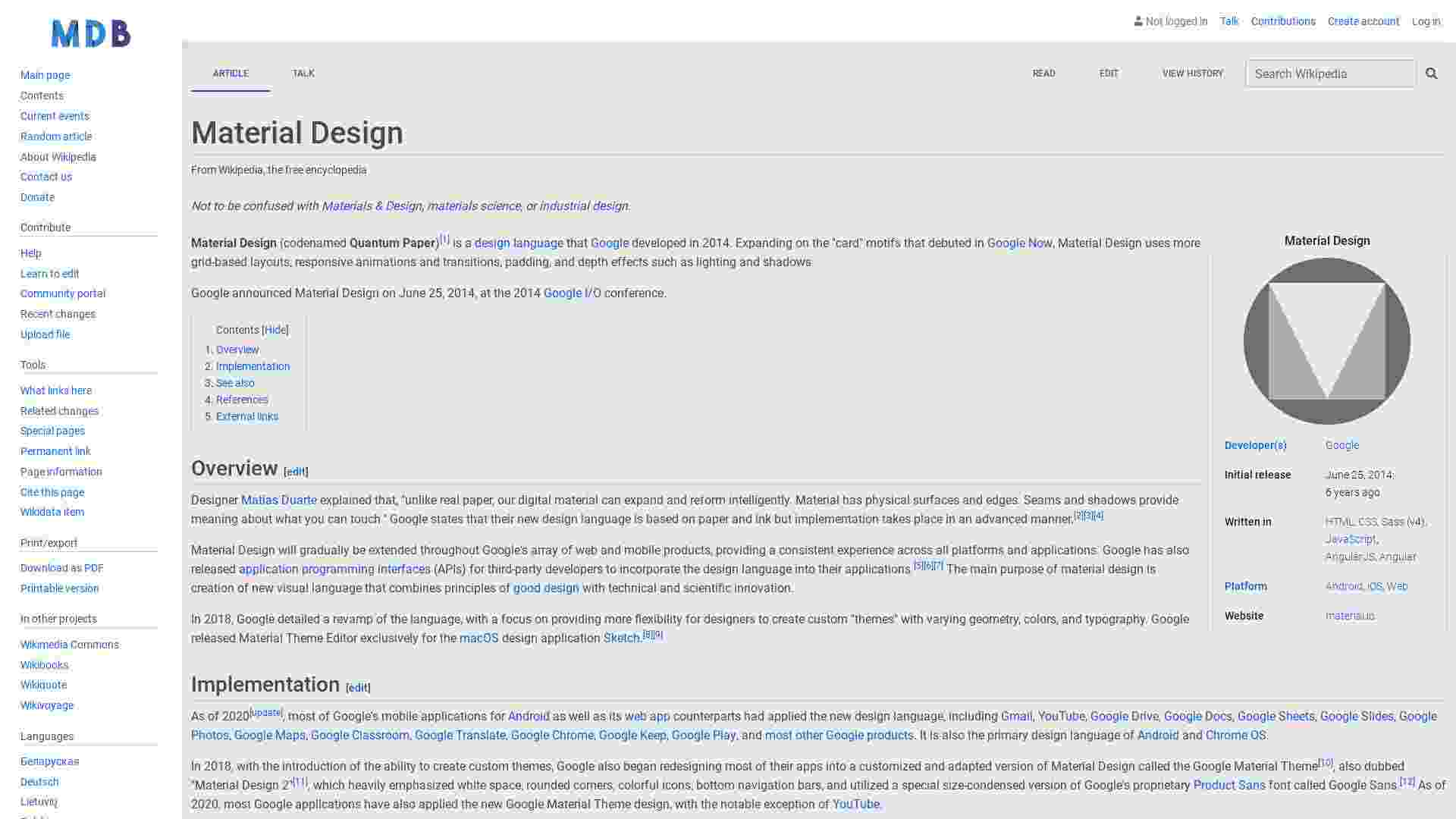Click the search magnifier icon
1456x819 pixels.
1431,74
